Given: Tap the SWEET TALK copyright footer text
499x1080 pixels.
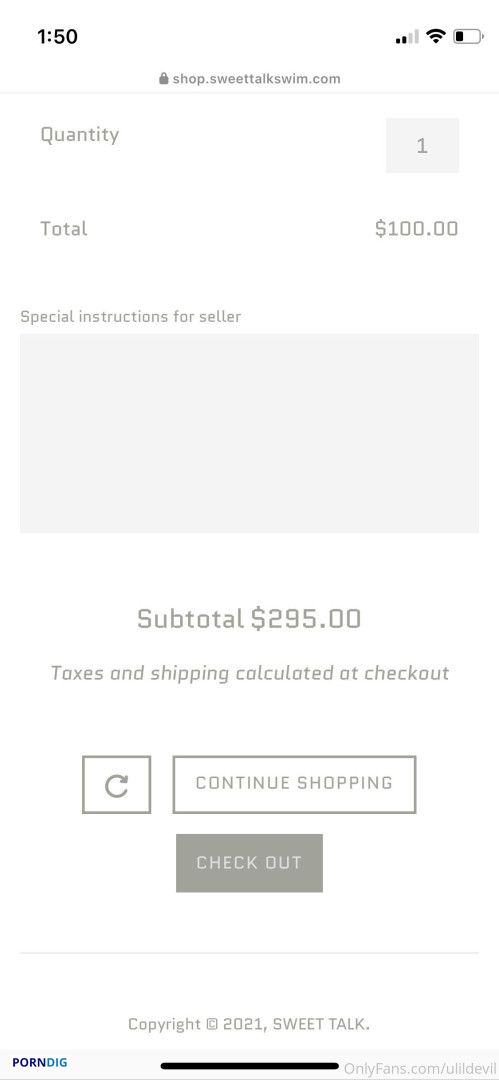Looking at the screenshot, I should 249,1024.
